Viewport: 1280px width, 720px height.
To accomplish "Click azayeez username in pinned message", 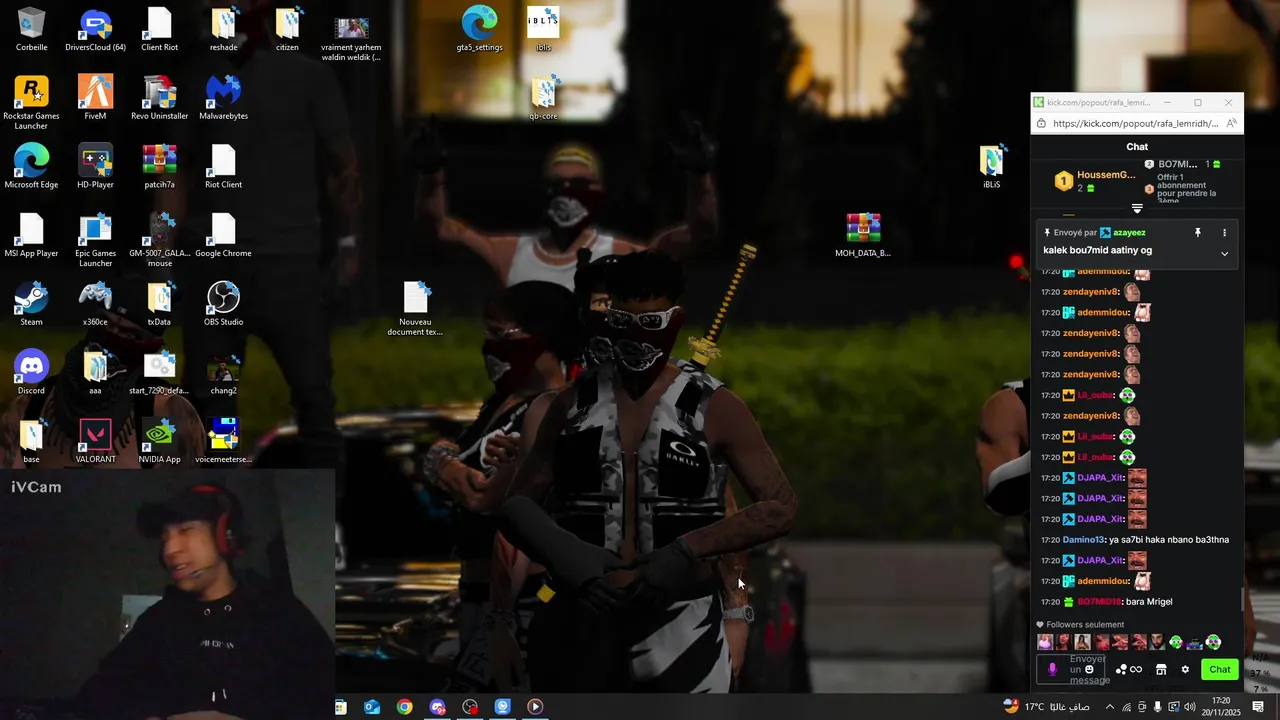I will [1130, 233].
